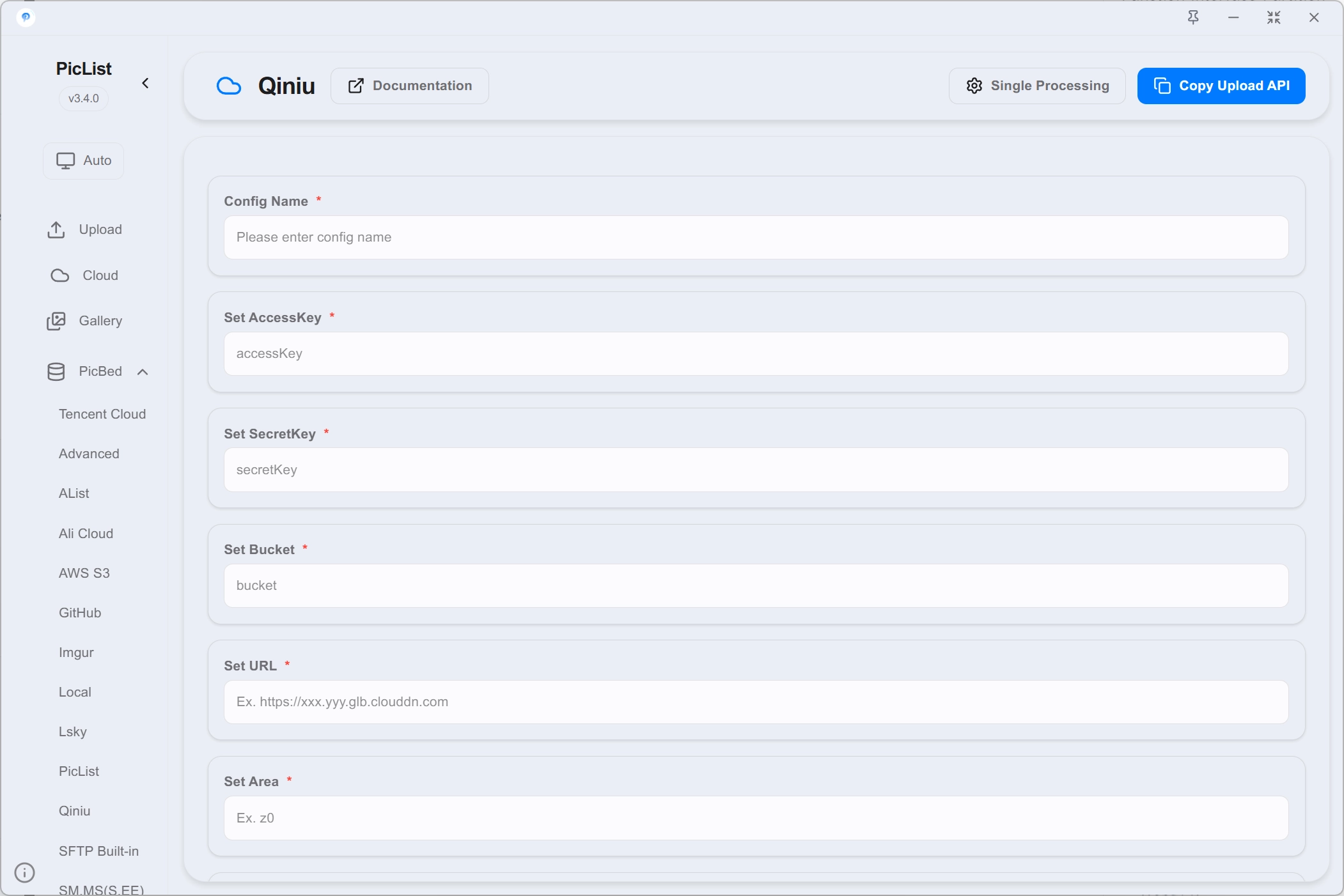Select PicList picbed entry

[79, 771]
